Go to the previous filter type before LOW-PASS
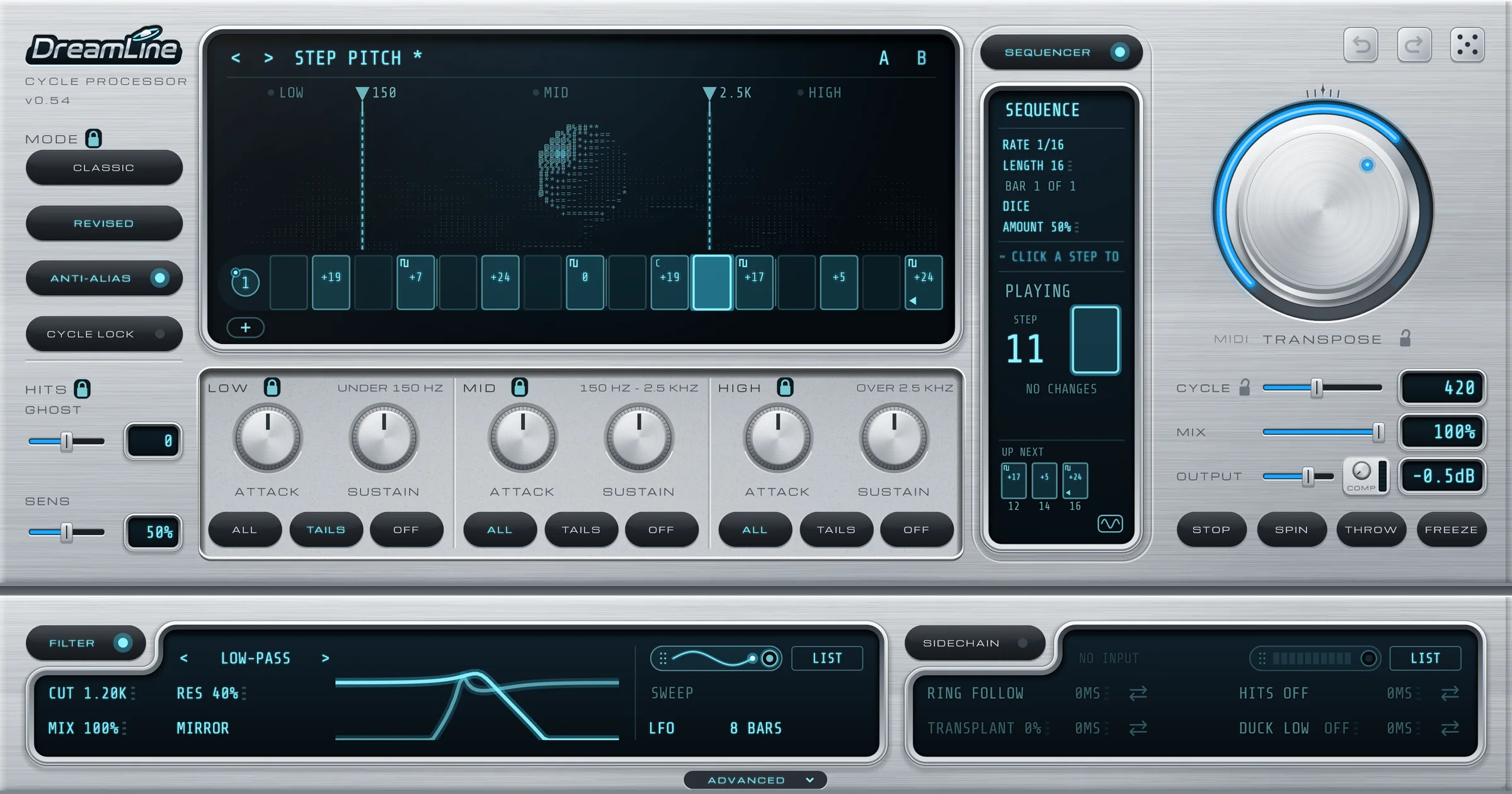 tap(184, 658)
